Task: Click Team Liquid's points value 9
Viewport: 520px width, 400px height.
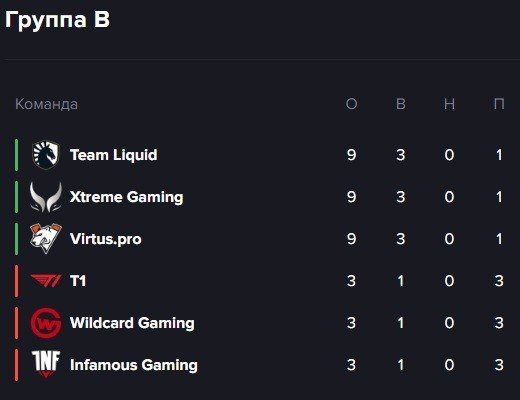Action: 351,155
